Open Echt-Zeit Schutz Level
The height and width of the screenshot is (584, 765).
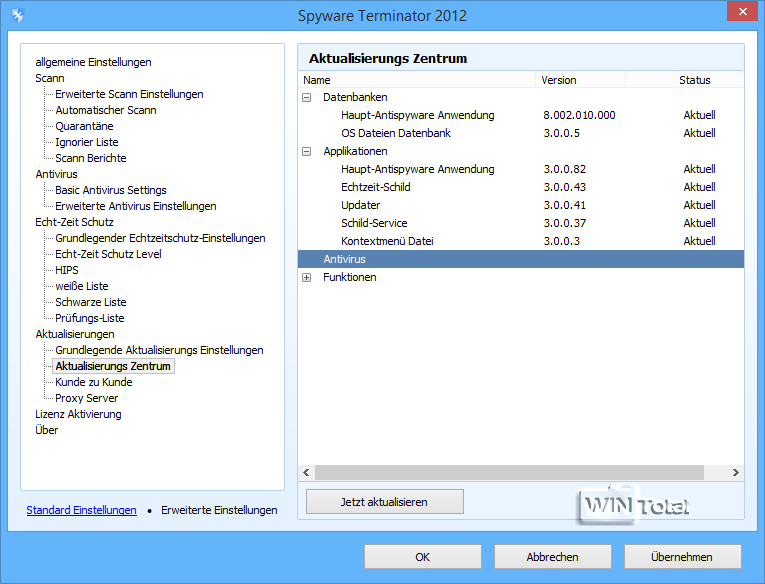tap(108, 254)
